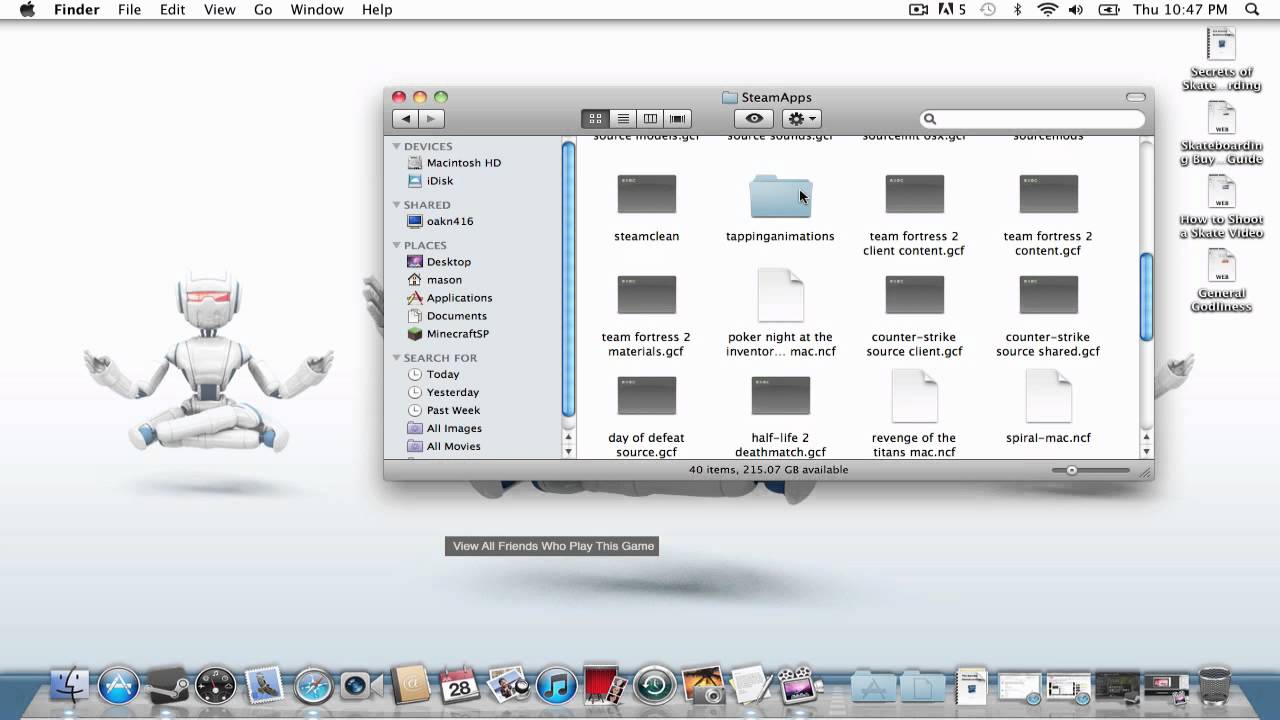Select team fortress 2 content.gcf icon
1280x720 pixels.
pos(1049,194)
